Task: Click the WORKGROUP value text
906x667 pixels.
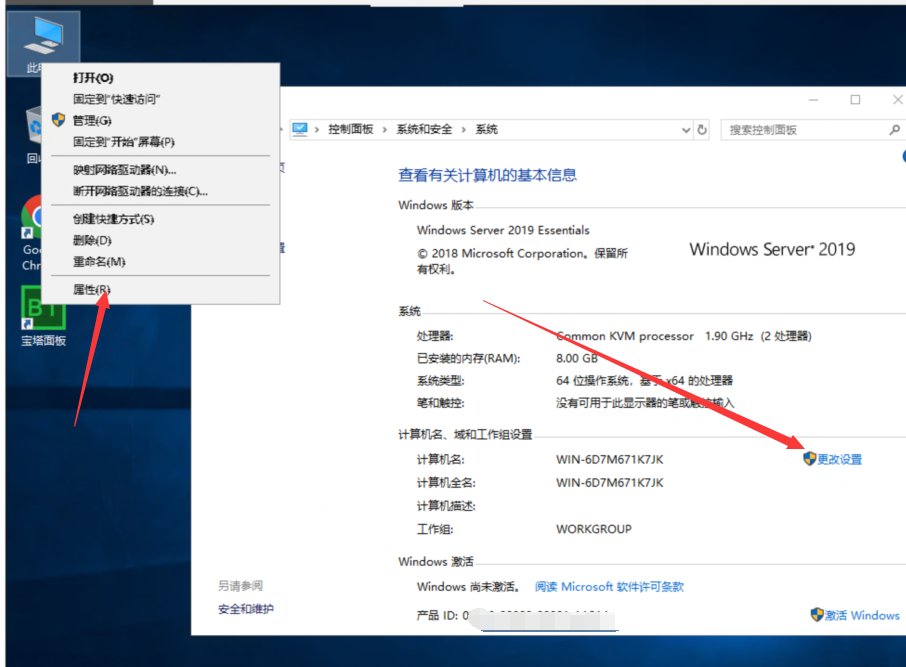Action: click(x=593, y=529)
